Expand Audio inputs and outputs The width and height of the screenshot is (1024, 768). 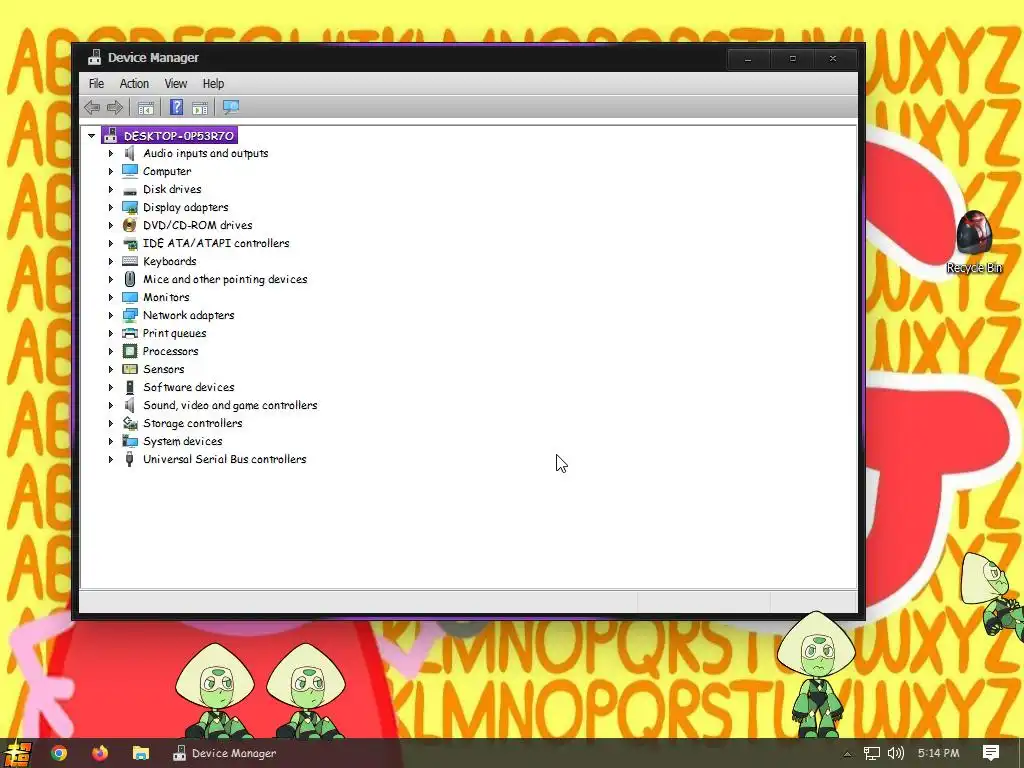coord(110,153)
